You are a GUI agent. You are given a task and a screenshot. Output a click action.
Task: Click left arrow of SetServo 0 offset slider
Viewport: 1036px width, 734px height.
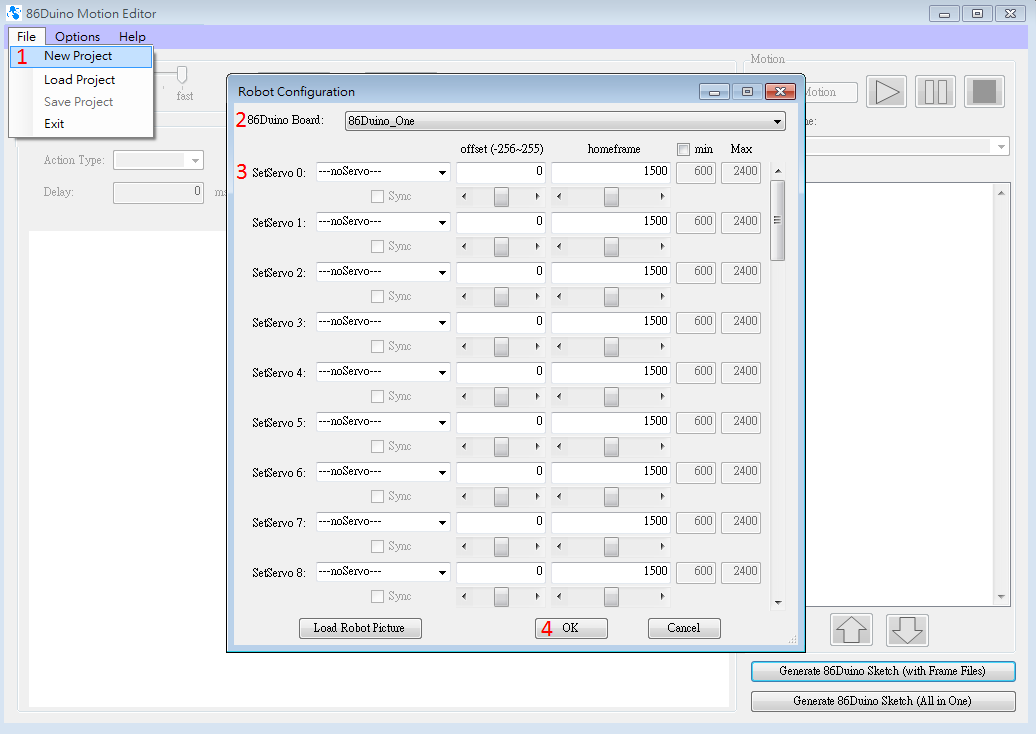coord(464,196)
